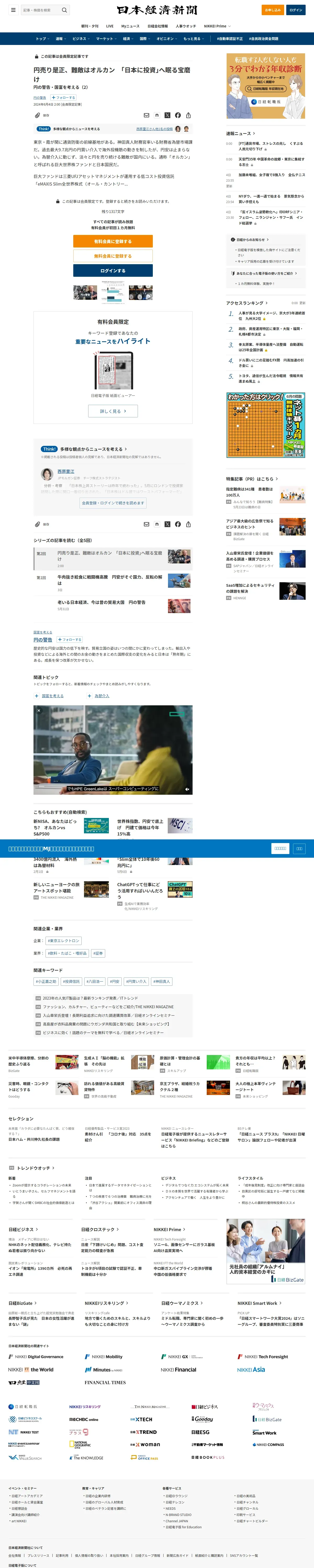Click the orange お申し込み button
Image resolution: width=314 pixels, height=1568 pixels.
coord(273,10)
